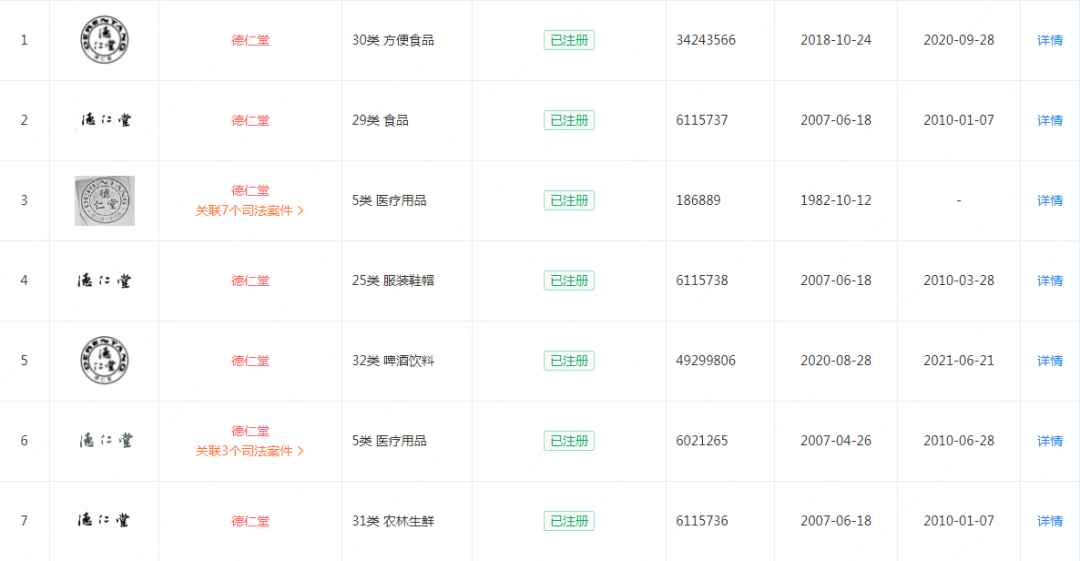Open 详情 for registration 34243566

point(1050,40)
